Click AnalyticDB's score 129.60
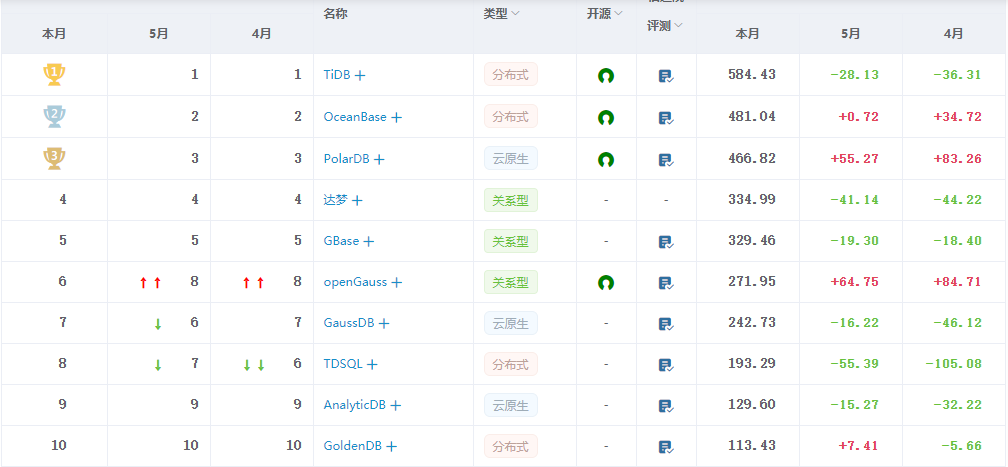The width and height of the screenshot is (1008, 467). click(752, 405)
